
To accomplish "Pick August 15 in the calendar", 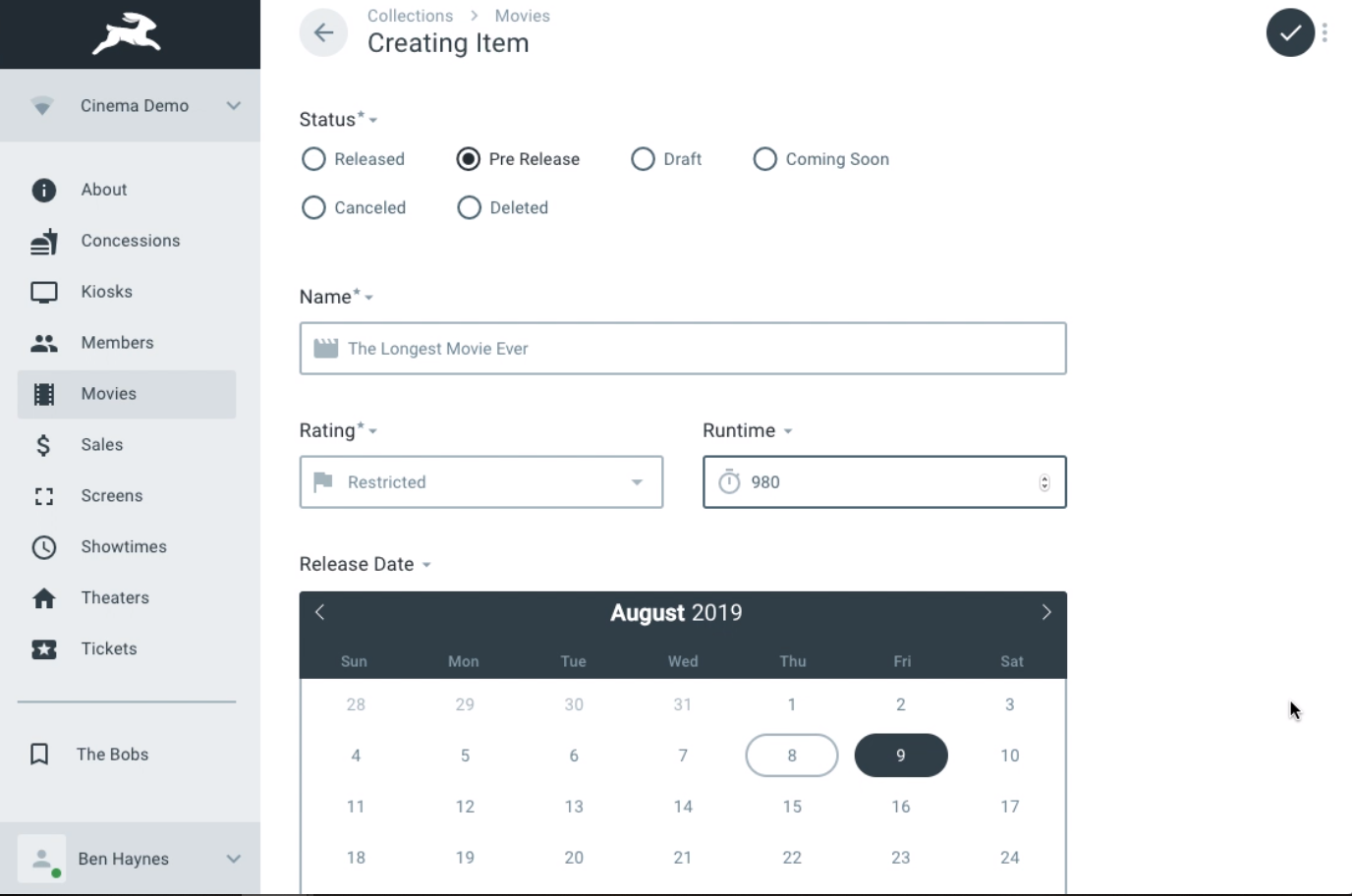I will (792, 807).
